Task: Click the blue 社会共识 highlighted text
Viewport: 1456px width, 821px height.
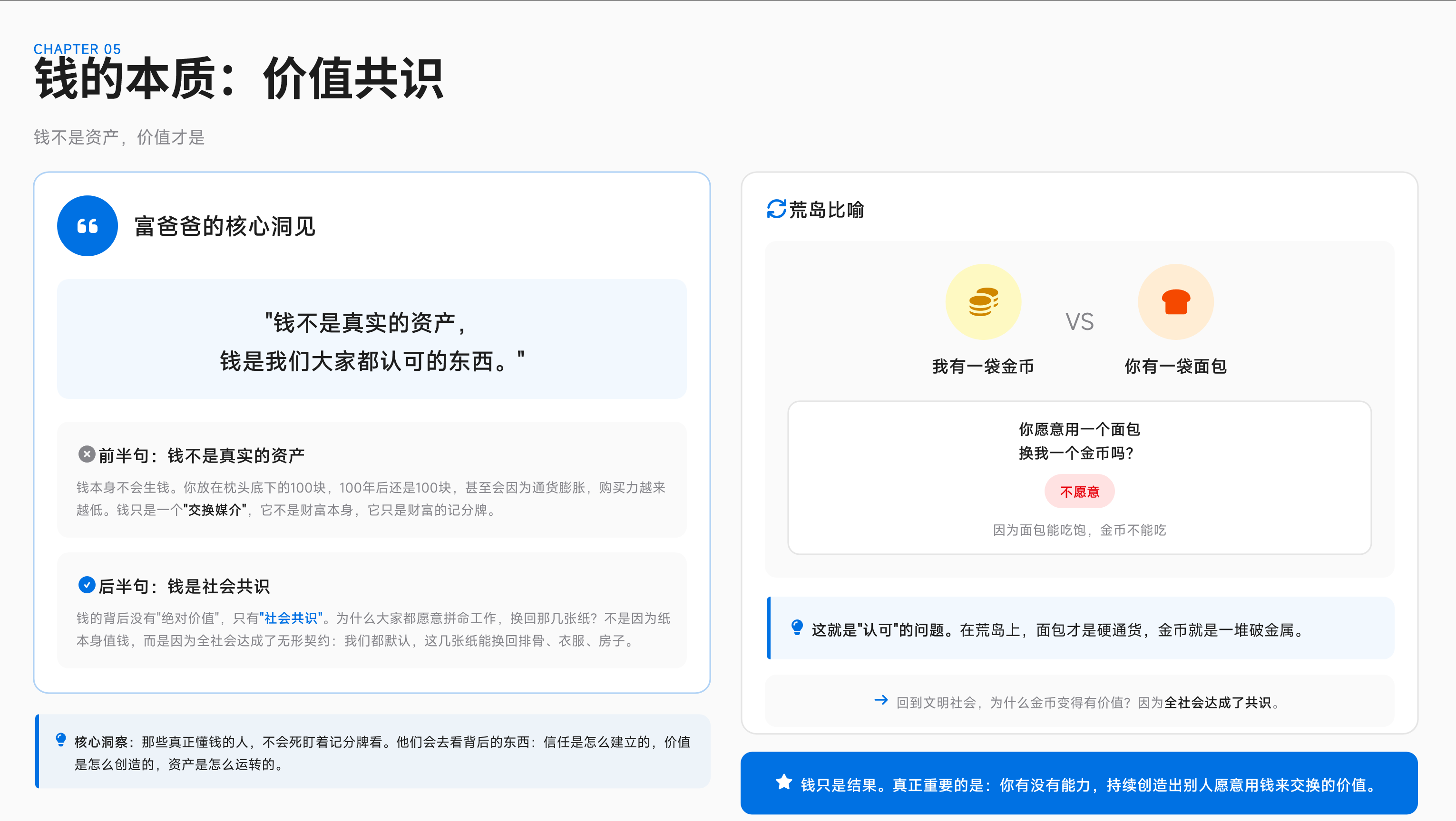Action: [x=291, y=618]
